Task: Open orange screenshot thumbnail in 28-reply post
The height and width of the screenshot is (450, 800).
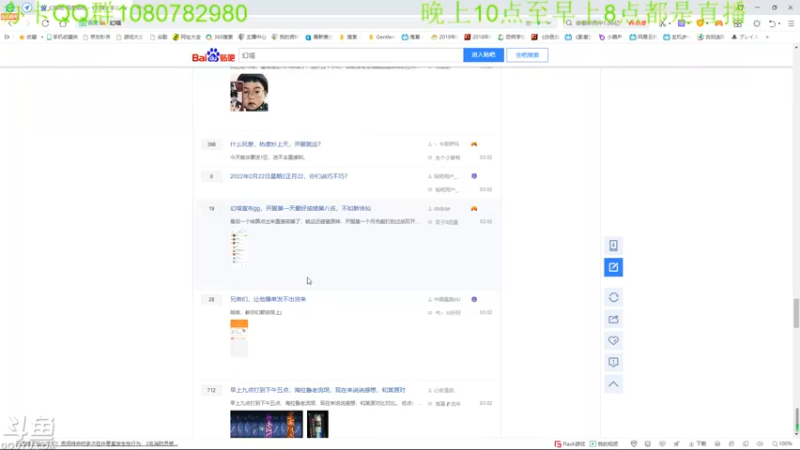Action: click(239, 338)
